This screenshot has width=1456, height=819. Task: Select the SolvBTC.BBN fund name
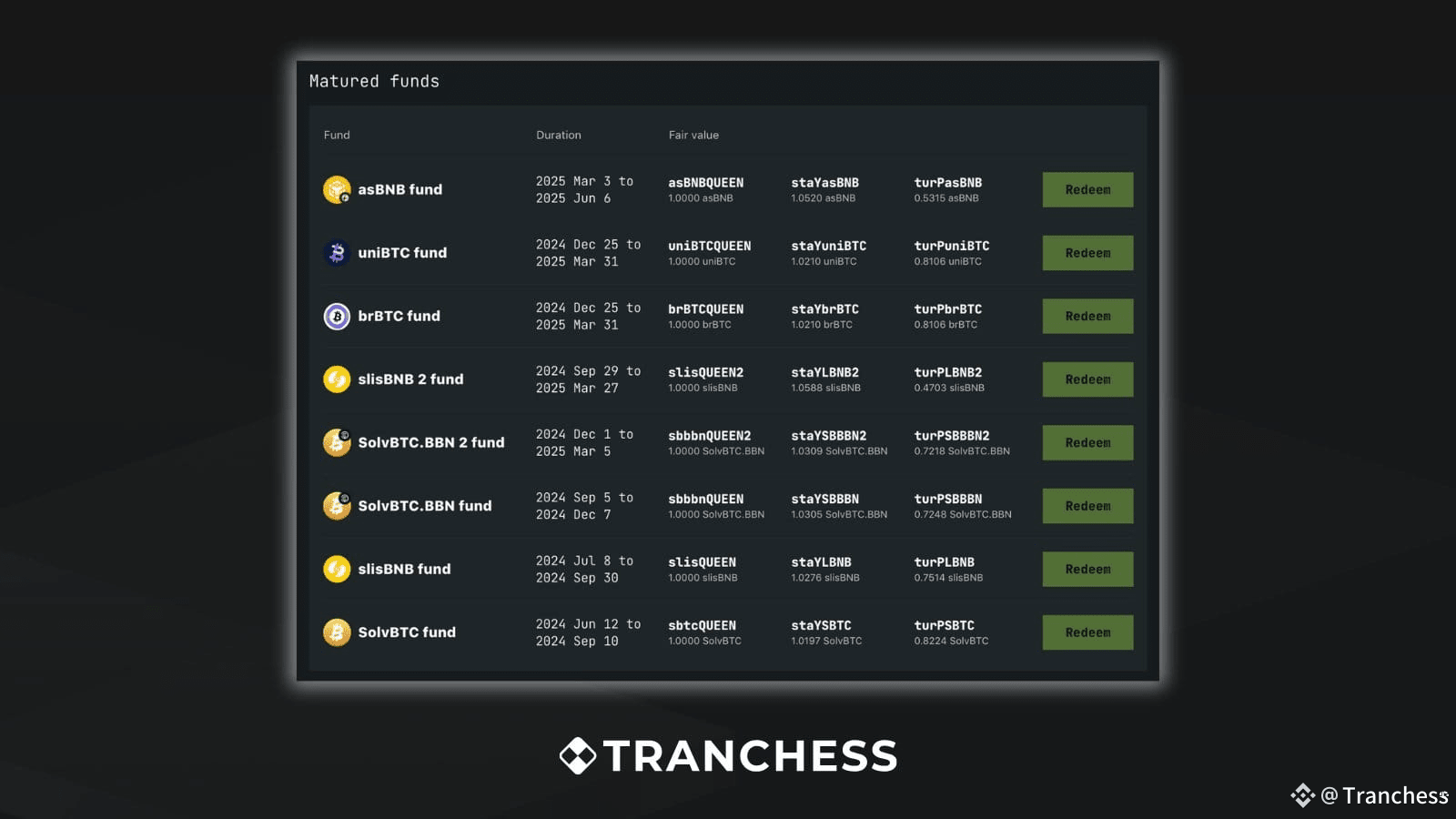tap(424, 506)
